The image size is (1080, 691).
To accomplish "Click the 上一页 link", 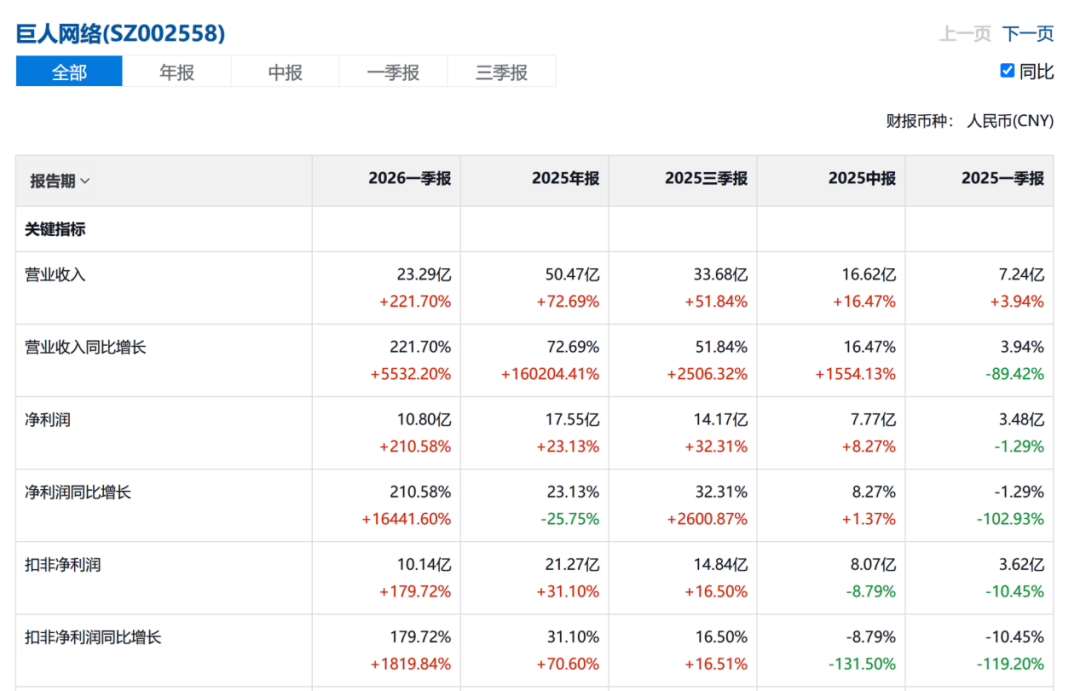I will tap(965, 34).
